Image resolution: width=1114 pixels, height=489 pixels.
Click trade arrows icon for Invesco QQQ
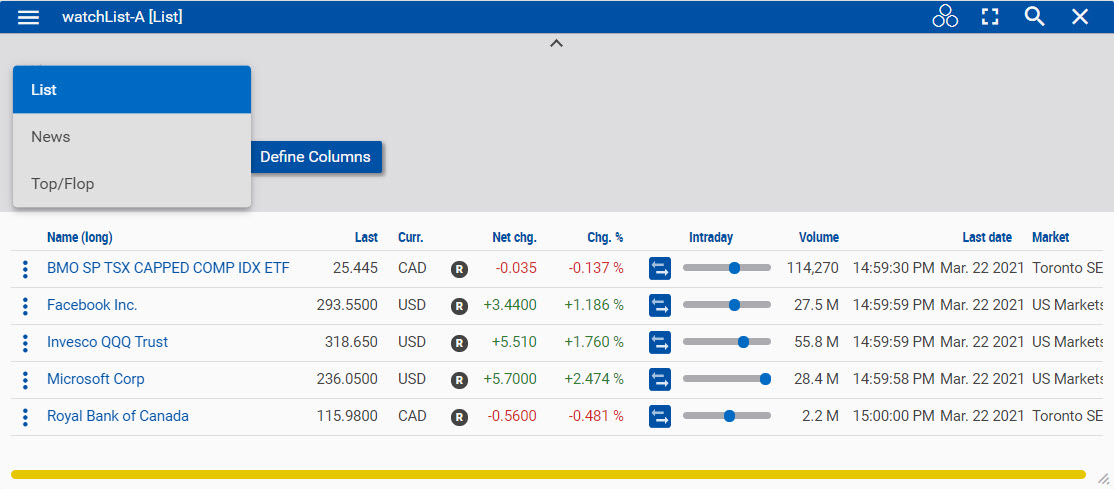click(x=659, y=343)
